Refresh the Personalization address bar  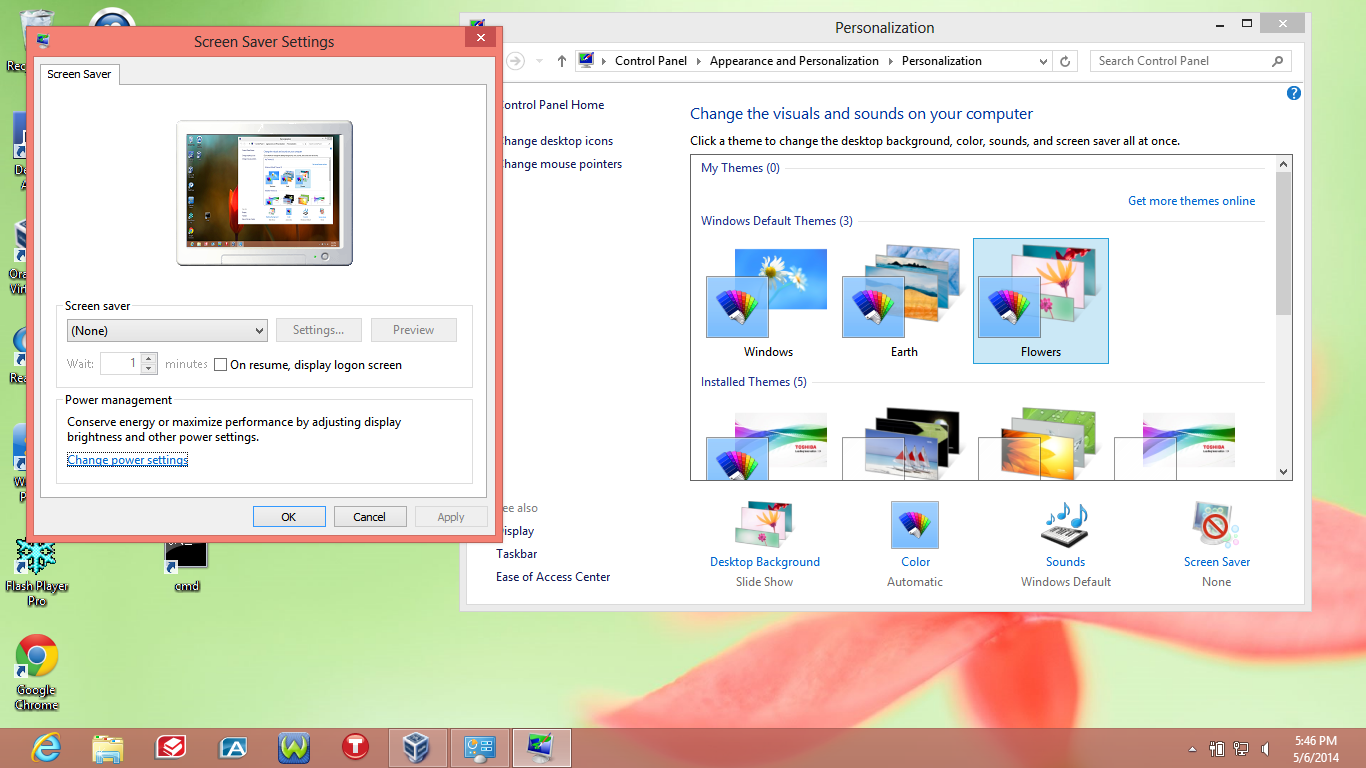(1066, 61)
